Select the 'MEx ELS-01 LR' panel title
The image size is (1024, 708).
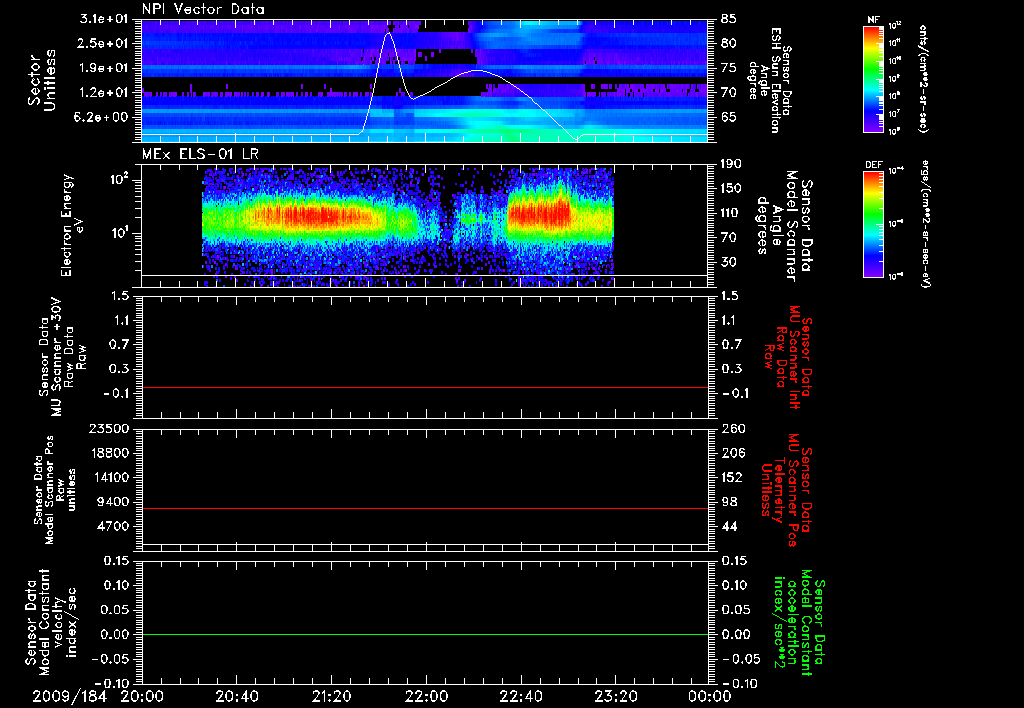200,155
